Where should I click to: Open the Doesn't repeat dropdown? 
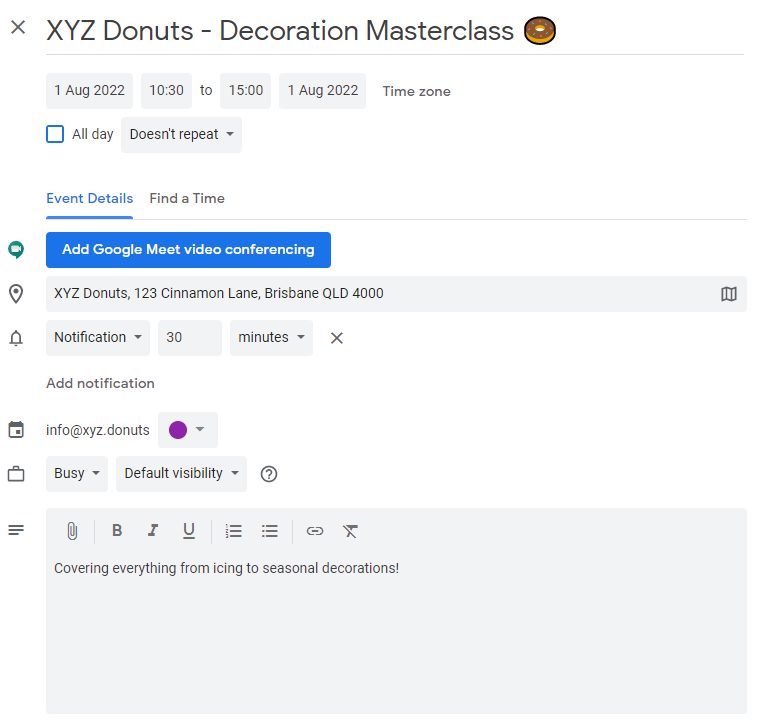pyautogui.click(x=182, y=135)
